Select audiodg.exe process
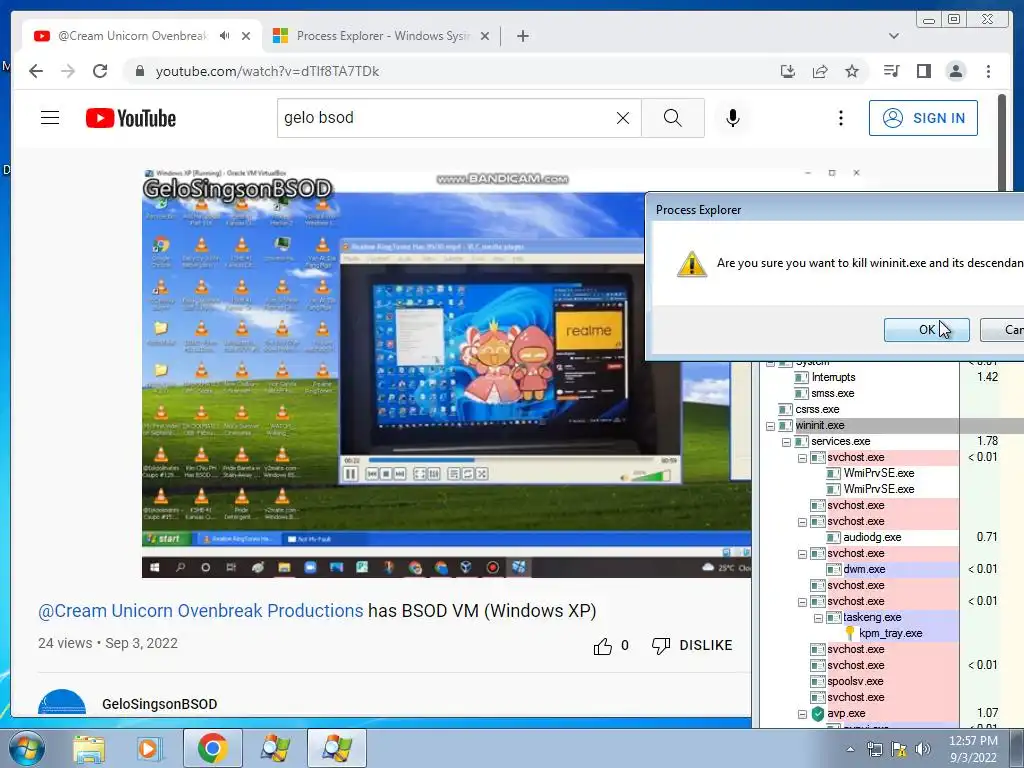 point(872,537)
